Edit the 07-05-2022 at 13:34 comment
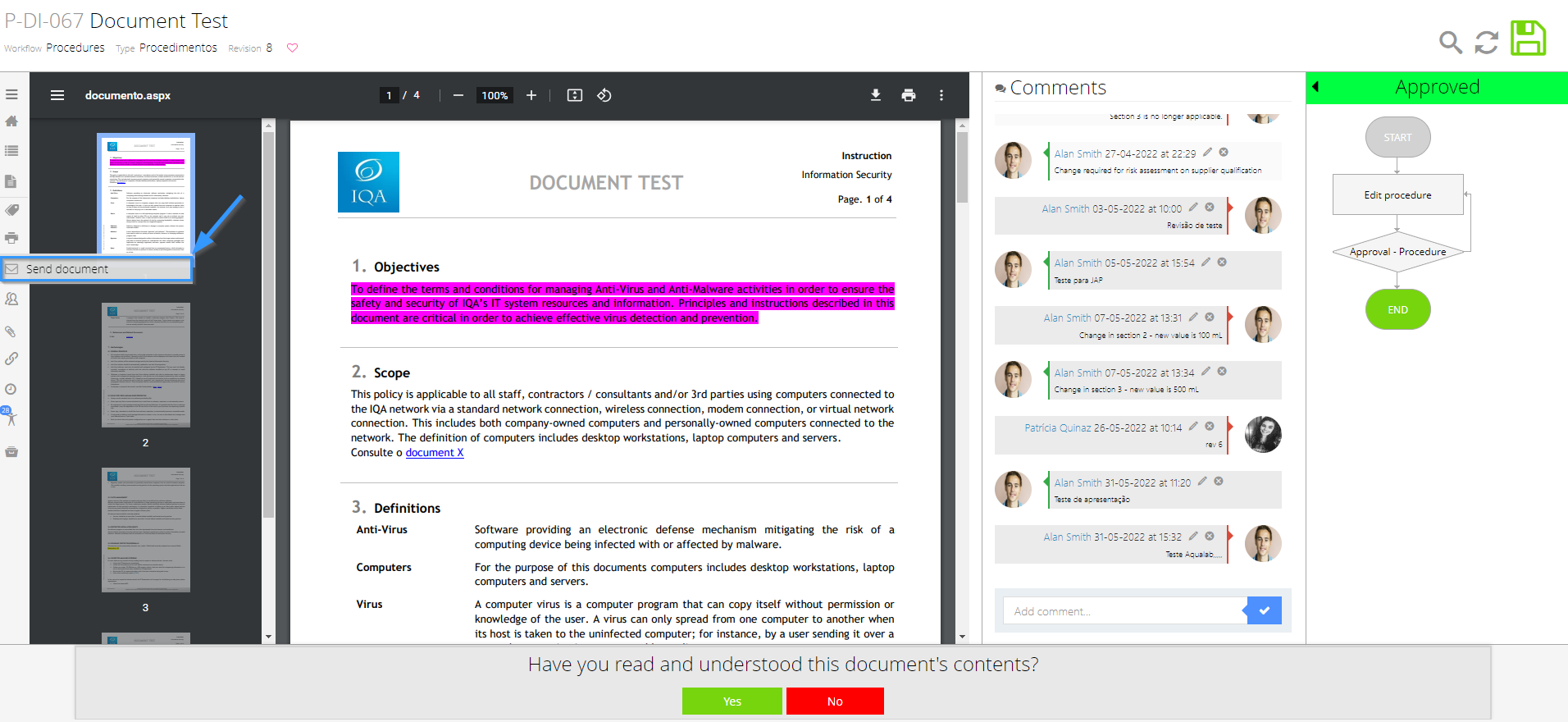 coord(1206,372)
